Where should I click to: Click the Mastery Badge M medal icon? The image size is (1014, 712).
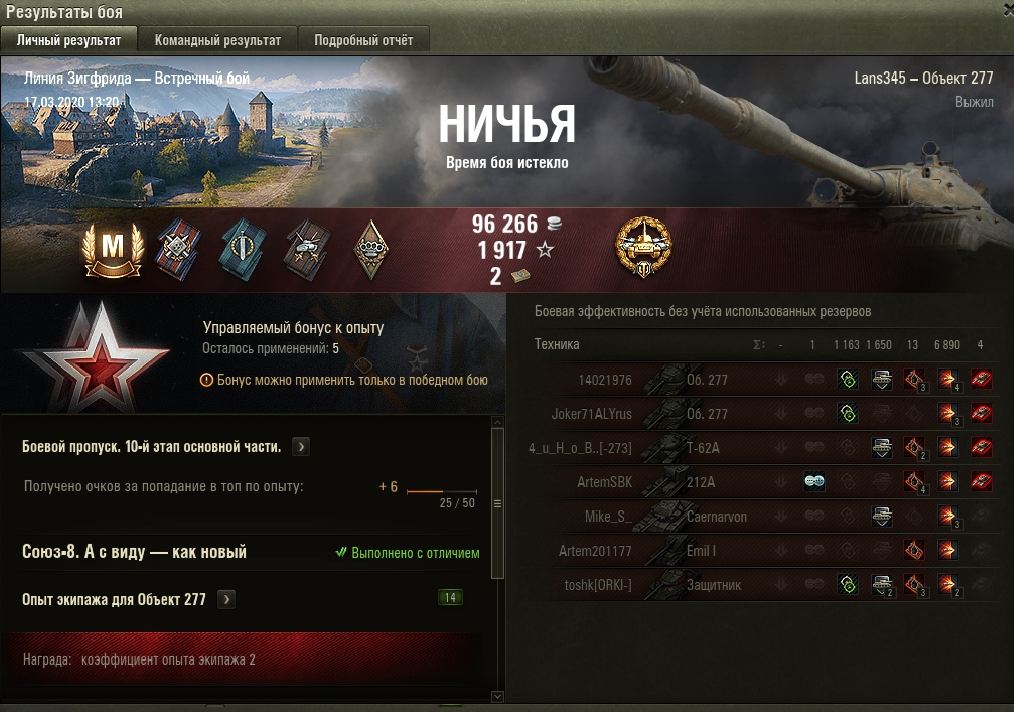(113, 249)
